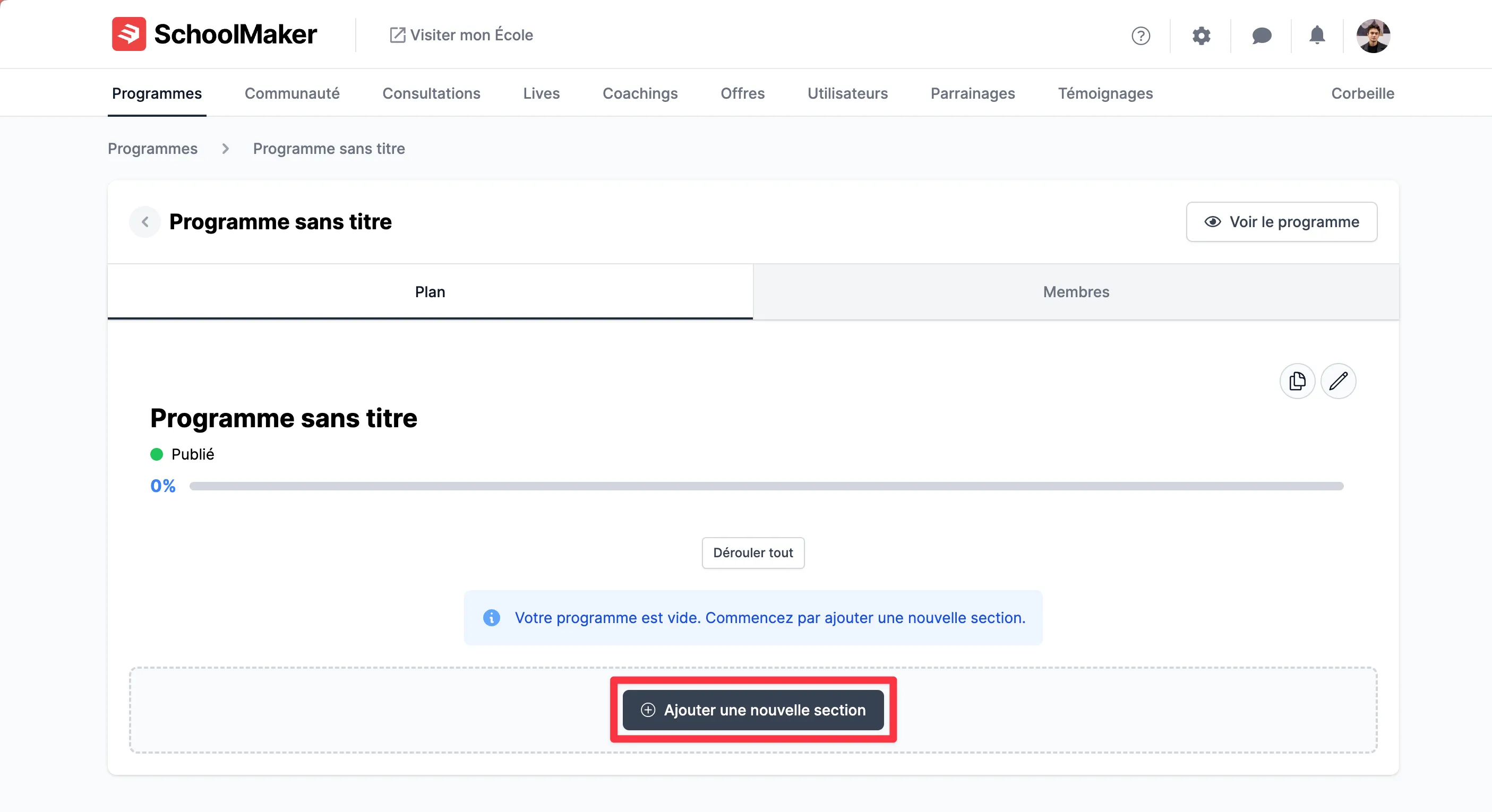1492x812 pixels.
Task: Click the Publié status label
Action: tap(192, 455)
